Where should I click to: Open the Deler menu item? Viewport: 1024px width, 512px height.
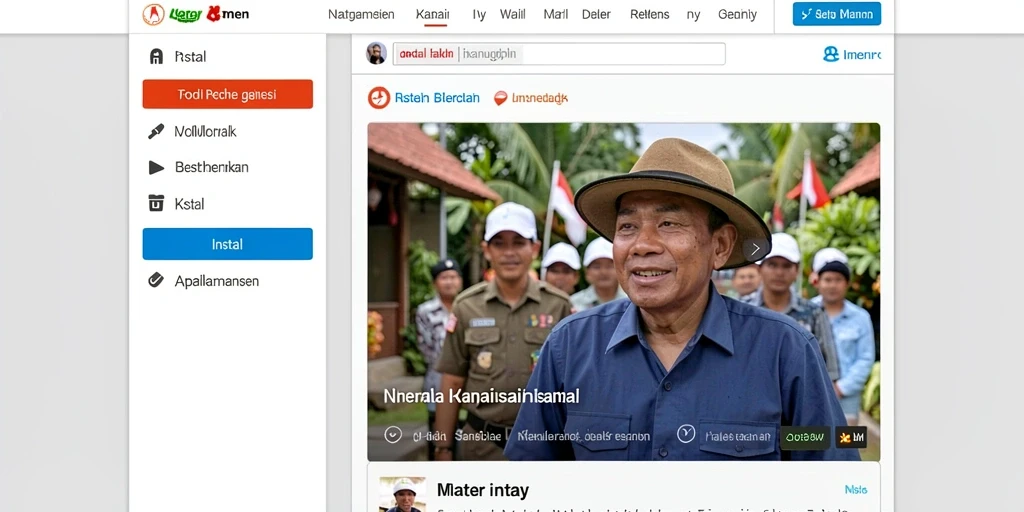(596, 14)
